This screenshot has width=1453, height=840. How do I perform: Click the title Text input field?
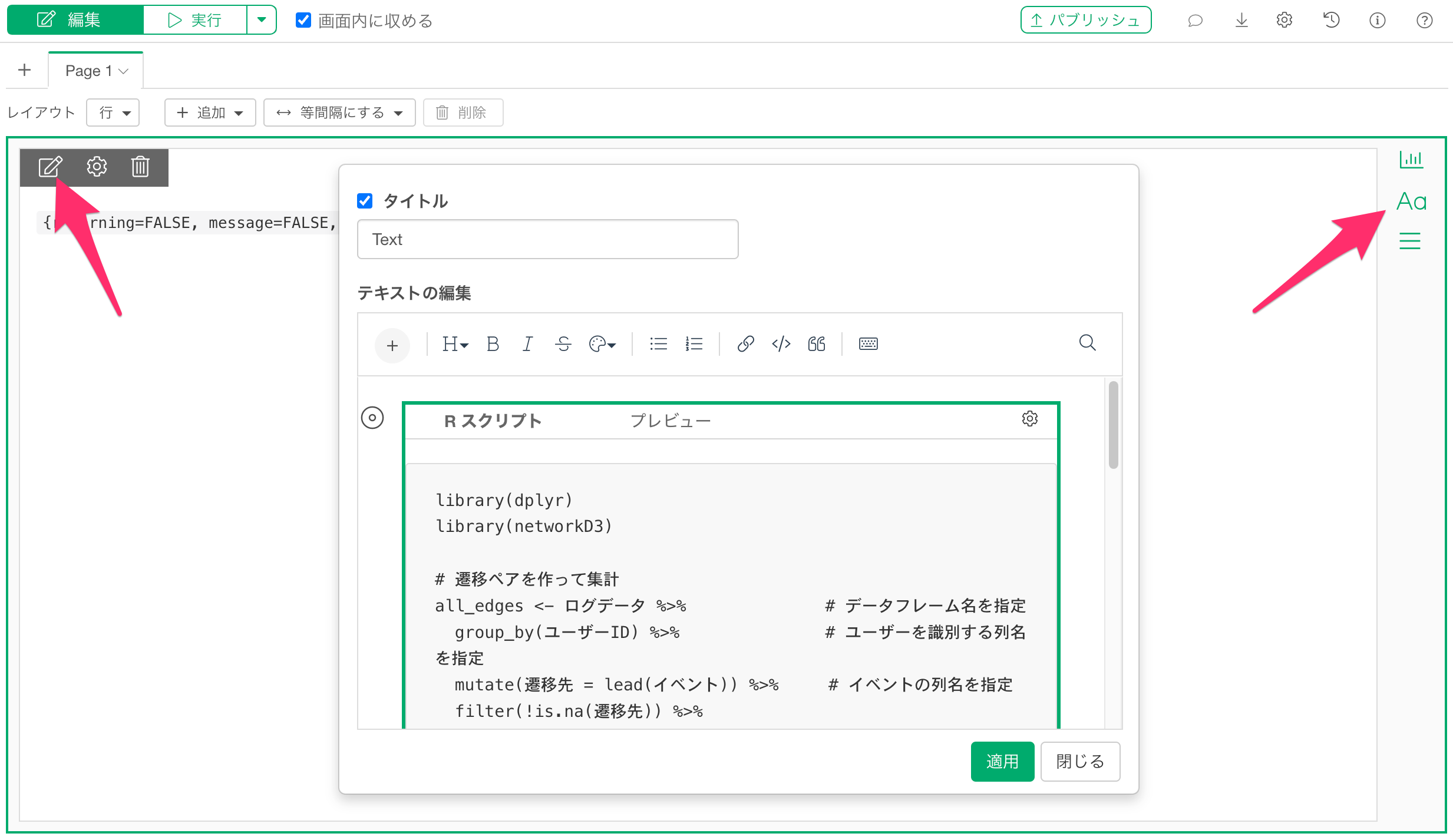[547, 239]
